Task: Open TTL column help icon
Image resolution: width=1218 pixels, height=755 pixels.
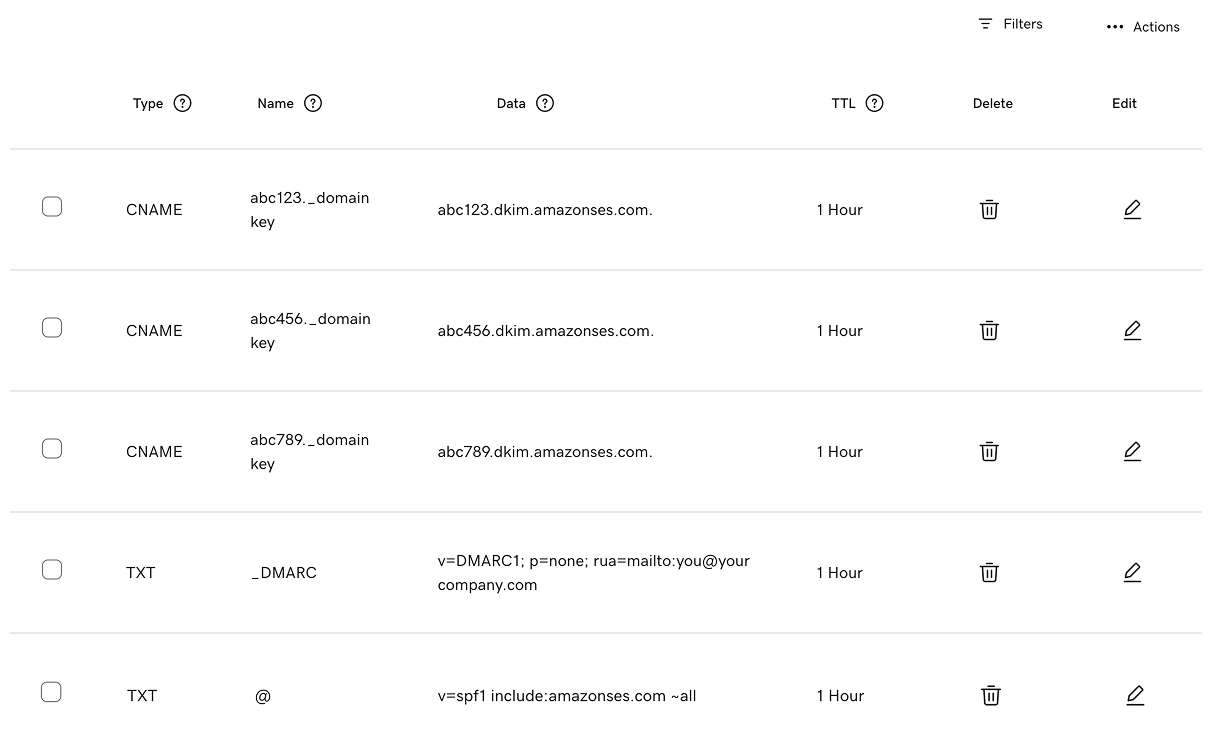Action: 875,103
